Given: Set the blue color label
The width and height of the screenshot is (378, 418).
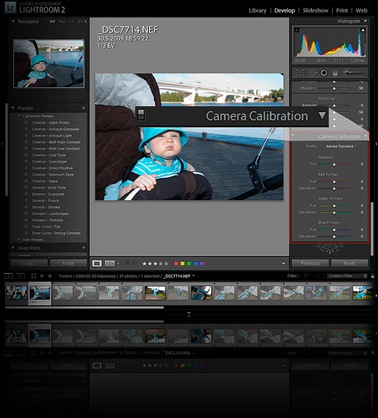Looking at the screenshot, I should [195, 264].
